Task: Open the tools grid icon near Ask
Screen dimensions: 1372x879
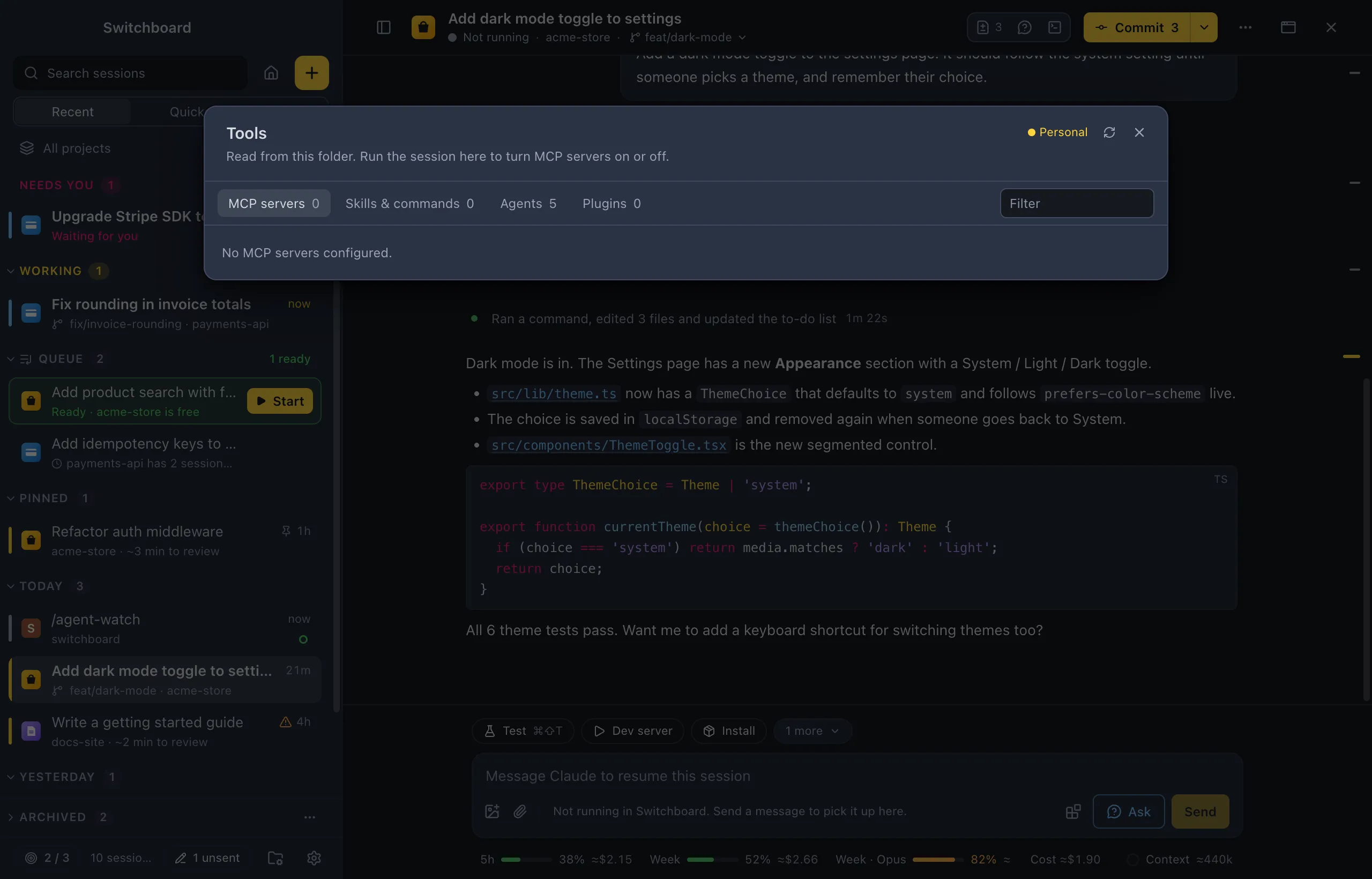Action: pyautogui.click(x=1073, y=811)
